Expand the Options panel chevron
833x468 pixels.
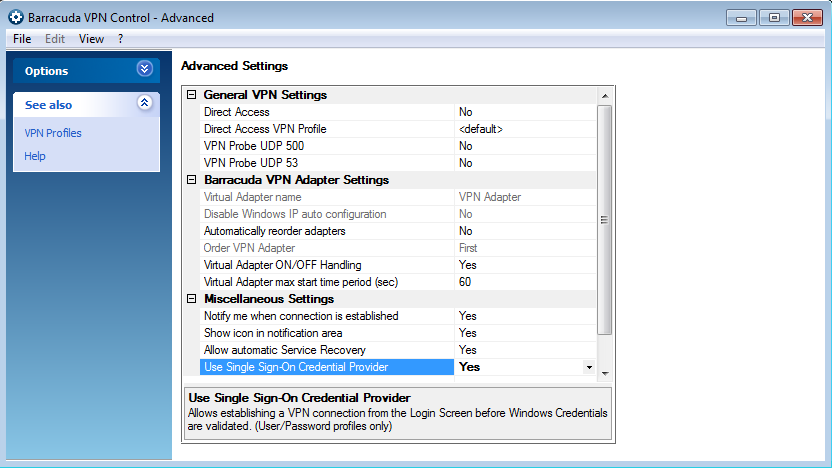[x=144, y=69]
